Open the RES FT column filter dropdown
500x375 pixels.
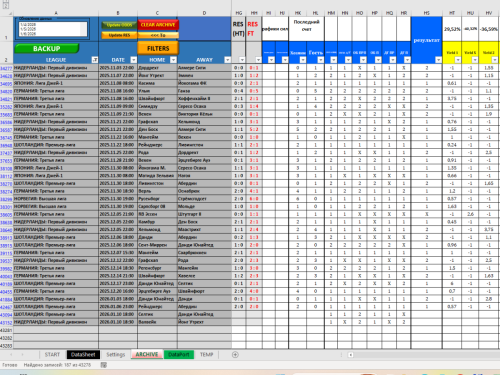(258, 60)
